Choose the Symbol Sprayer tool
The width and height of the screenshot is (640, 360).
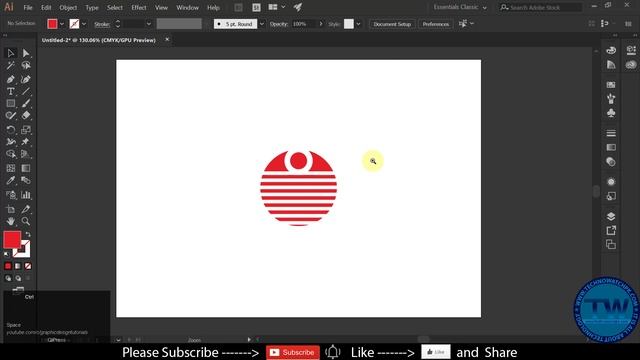pyautogui.click(x=11, y=195)
